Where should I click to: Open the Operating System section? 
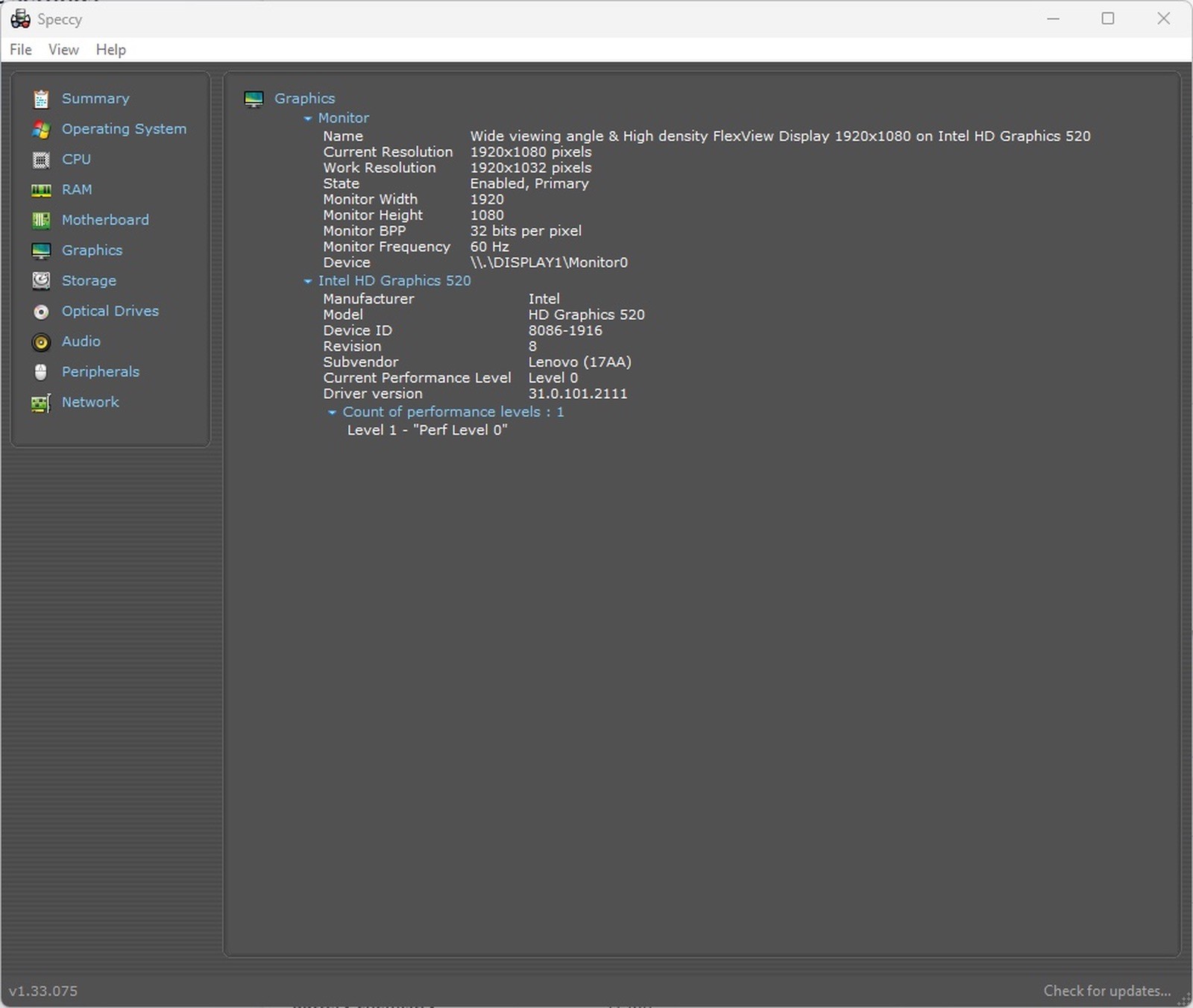click(124, 129)
